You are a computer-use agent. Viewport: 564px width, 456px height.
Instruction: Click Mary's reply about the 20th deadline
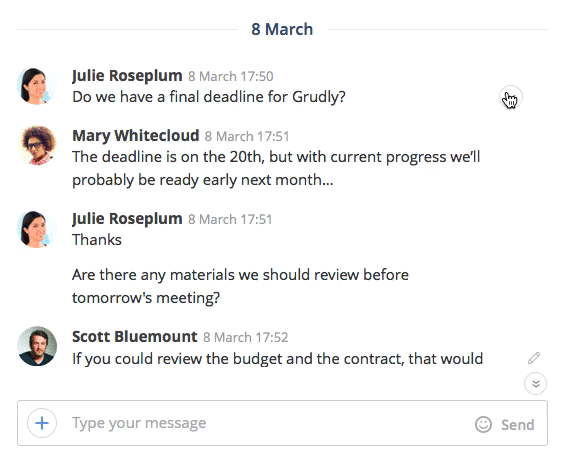(276, 168)
